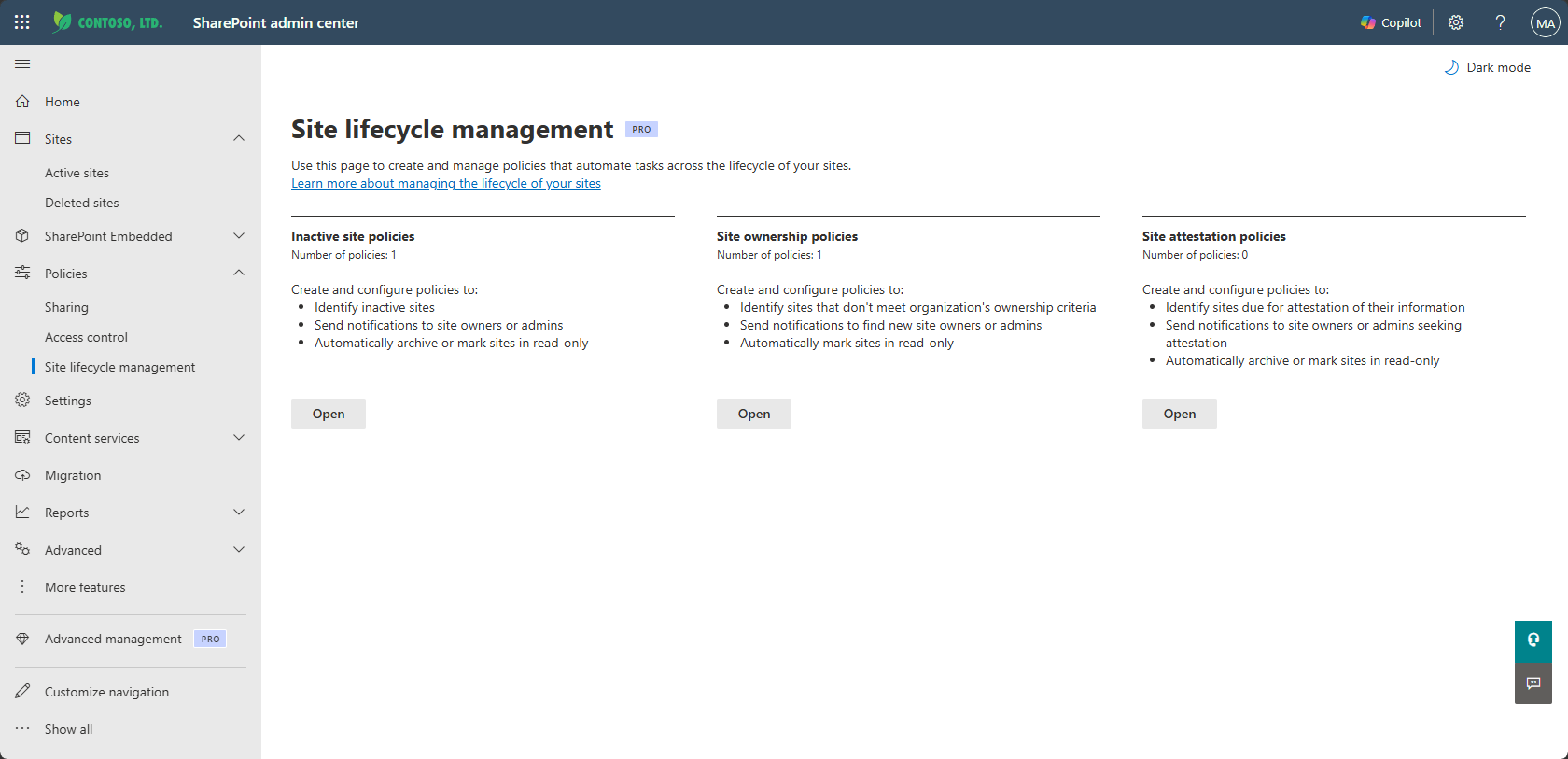Follow the Learn more about lifecycle link
This screenshot has height=759, width=1568.
pyautogui.click(x=446, y=183)
